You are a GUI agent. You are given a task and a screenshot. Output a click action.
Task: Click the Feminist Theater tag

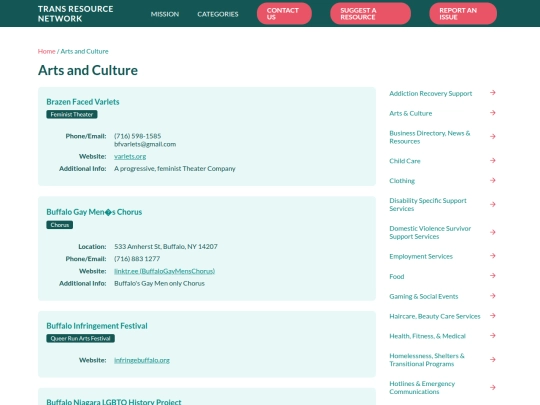coord(72,114)
